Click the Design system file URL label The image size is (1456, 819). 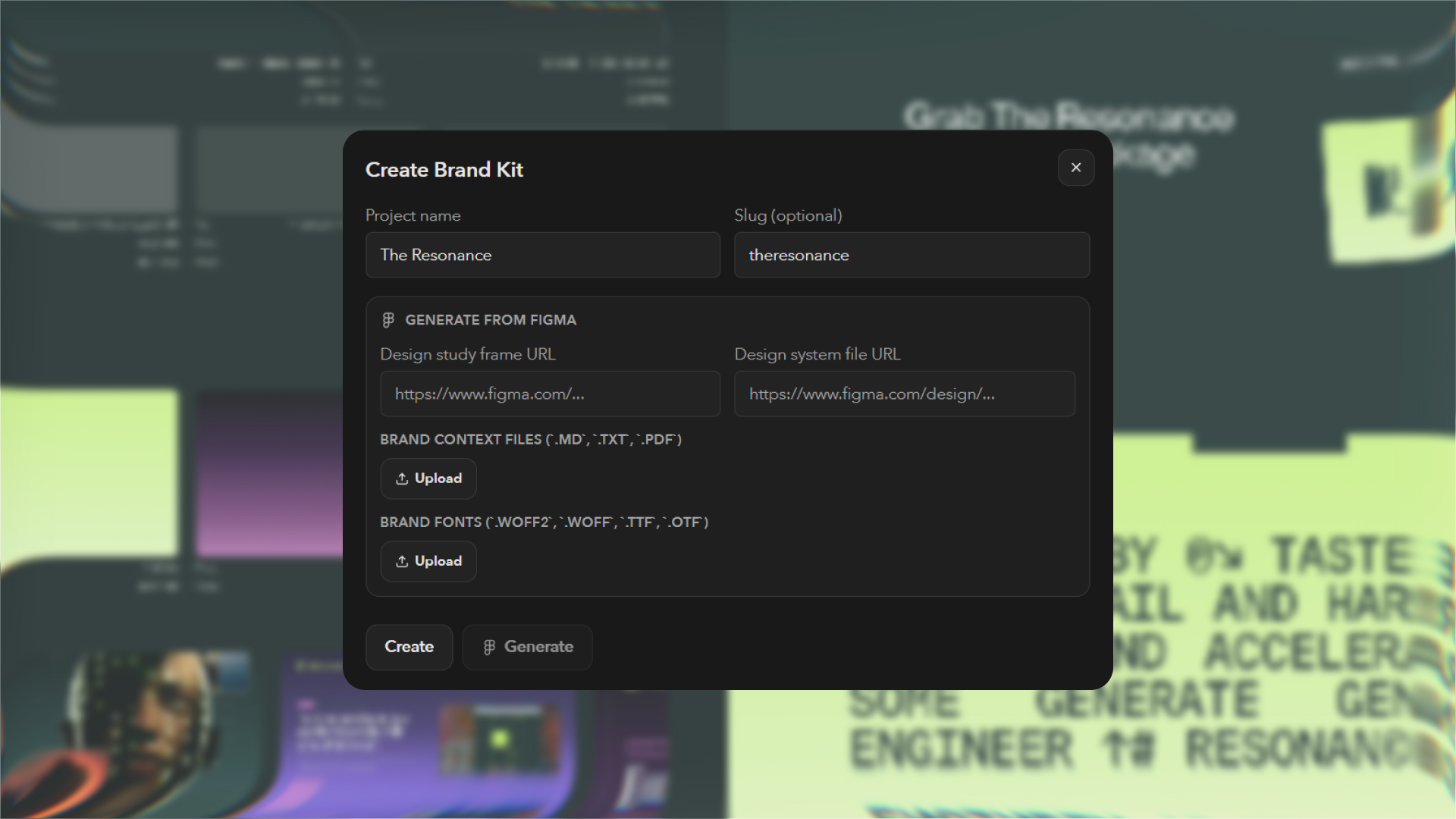pos(817,354)
